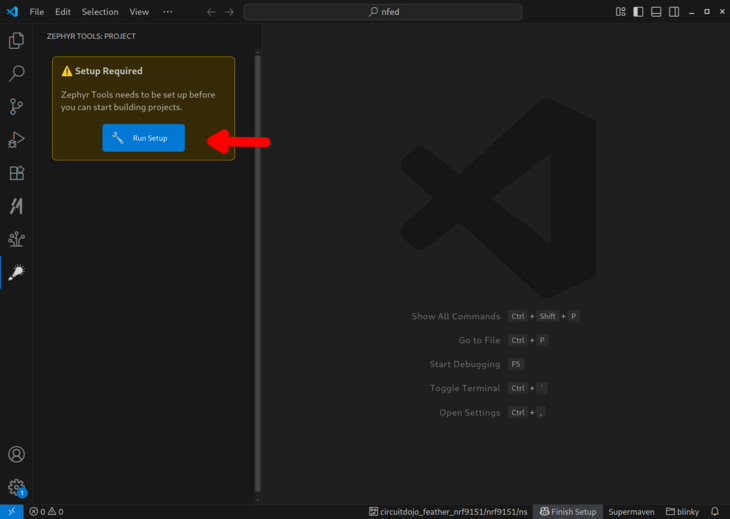Open the Run and Debug view
This screenshot has height=519, width=730.
pos(16,140)
